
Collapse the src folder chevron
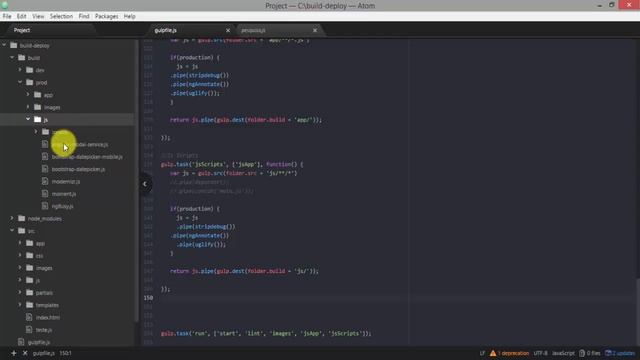coord(12,231)
